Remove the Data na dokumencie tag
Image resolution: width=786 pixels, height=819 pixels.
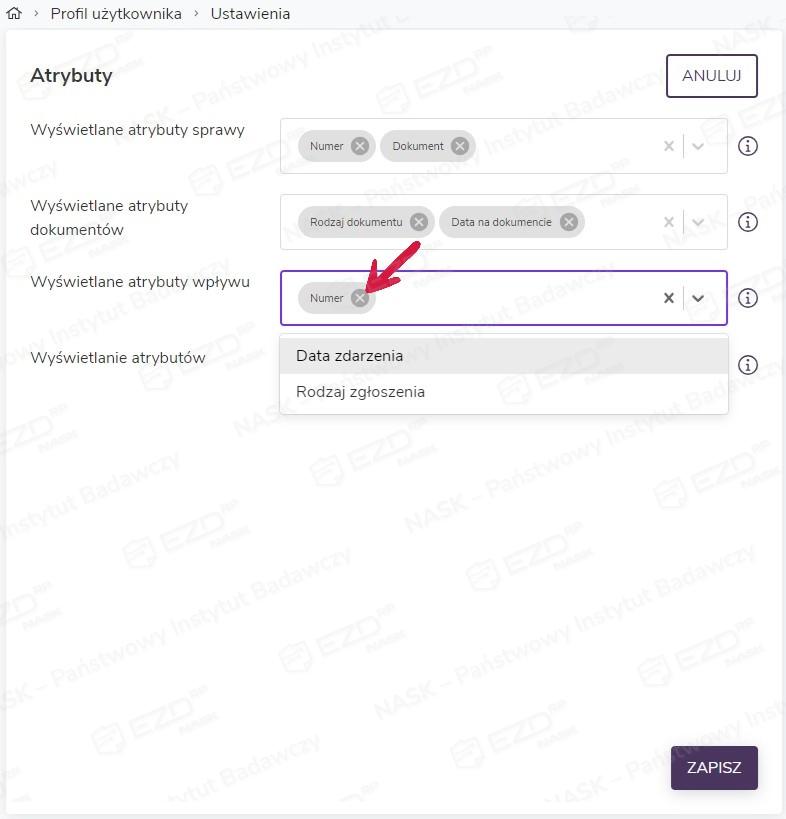568,222
